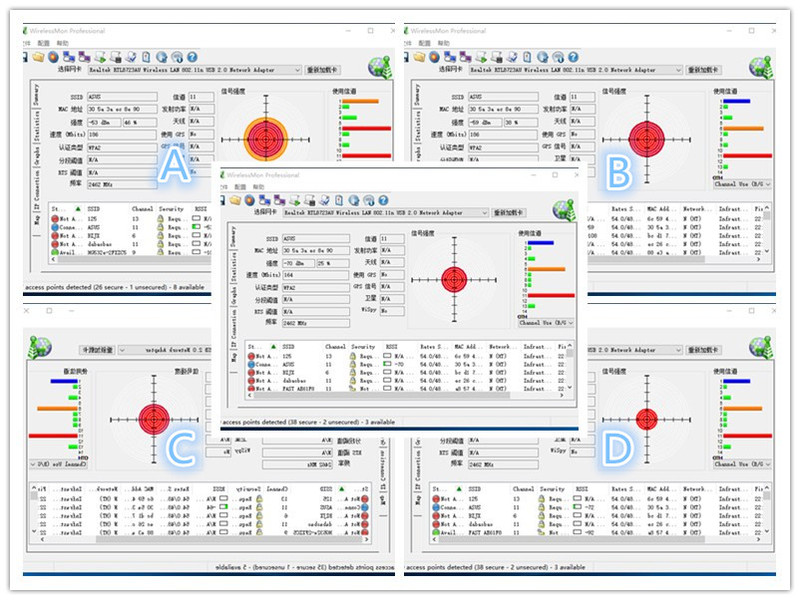Open 配置 menu in window B
The height and width of the screenshot is (600, 800).
(x=424, y=43)
